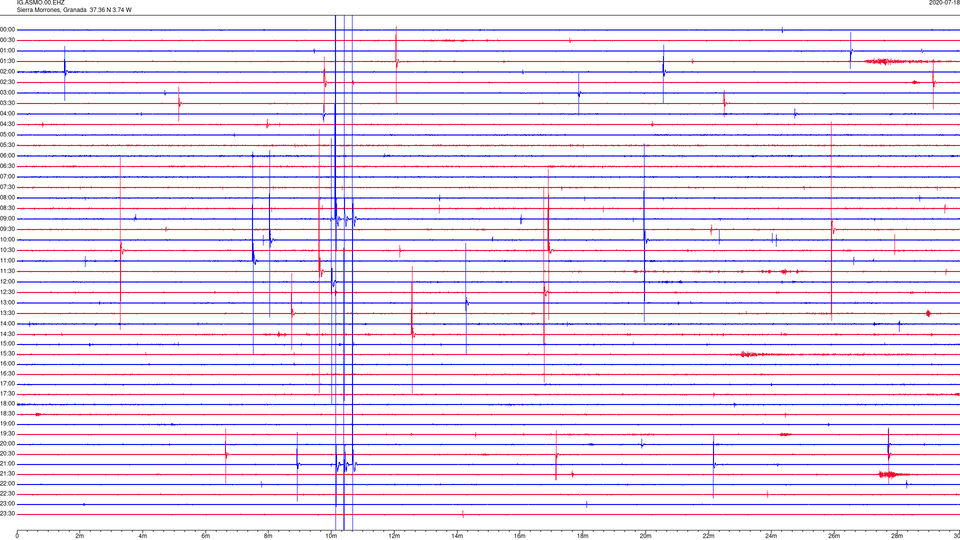The image size is (960, 540).
Task: Select the '14m' axis tick label
Action: [457, 536]
